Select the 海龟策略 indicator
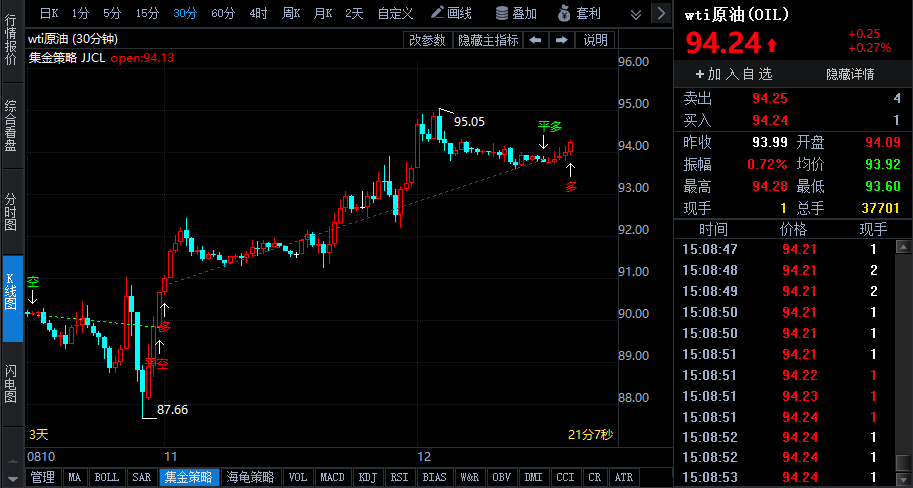 click(x=250, y=477)
